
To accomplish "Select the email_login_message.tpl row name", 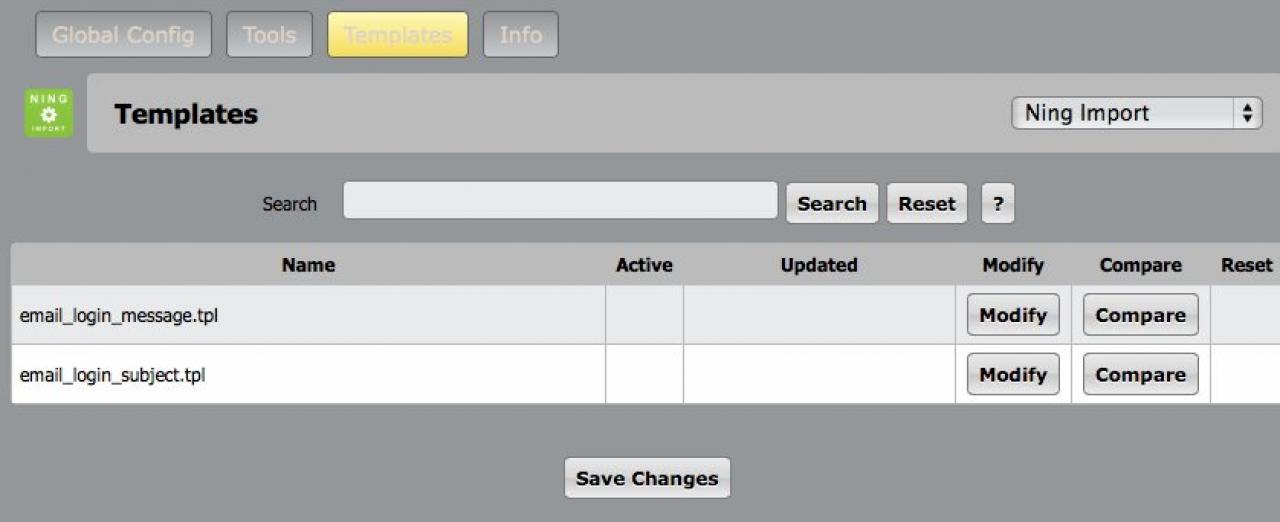I will click(119, 316).
